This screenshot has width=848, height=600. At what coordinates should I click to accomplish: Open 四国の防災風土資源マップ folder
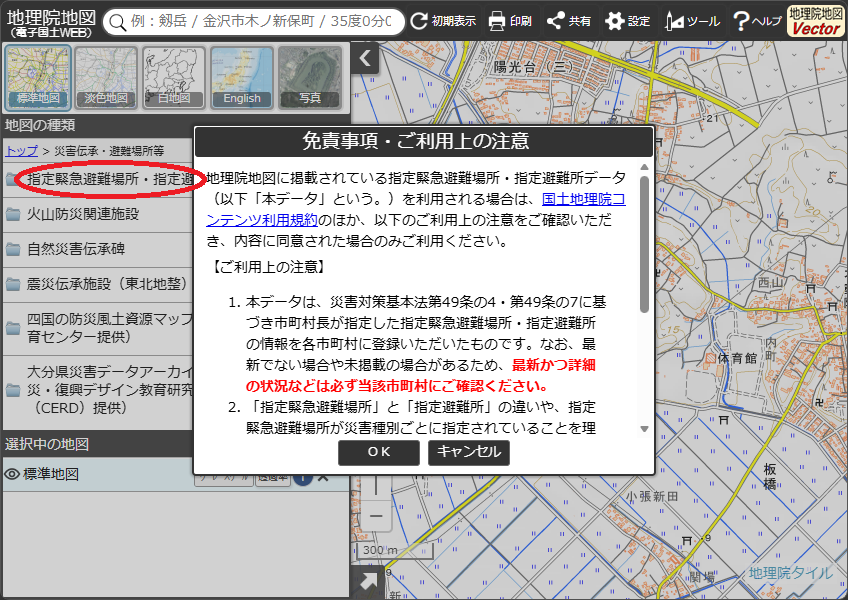coord(98,328)
